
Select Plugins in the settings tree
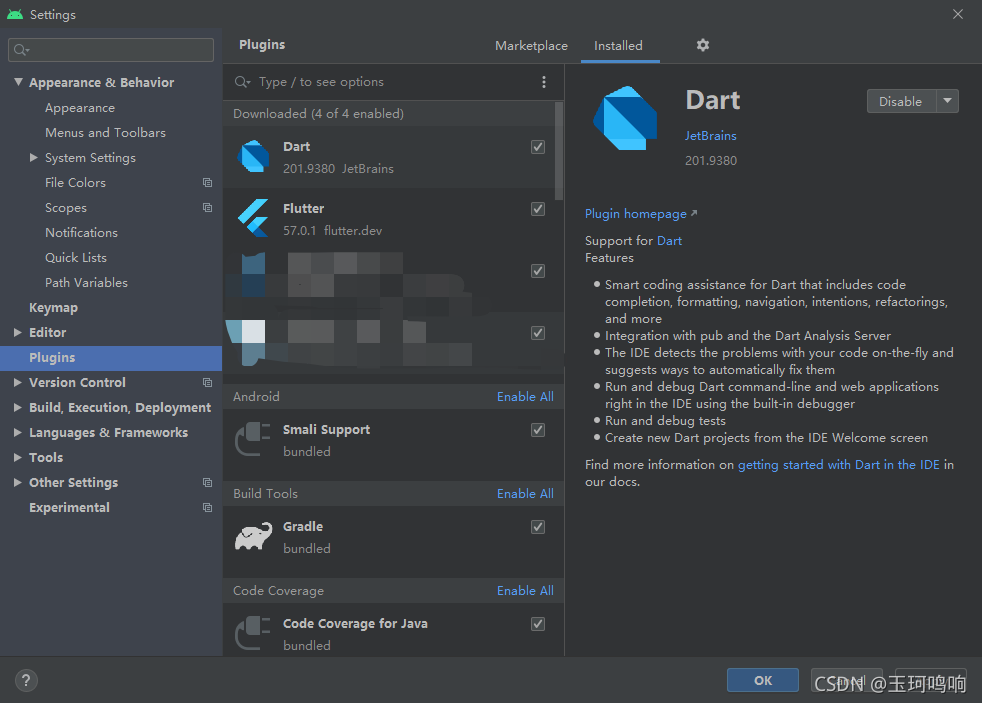pyautogui.click(x=111, y=357)
